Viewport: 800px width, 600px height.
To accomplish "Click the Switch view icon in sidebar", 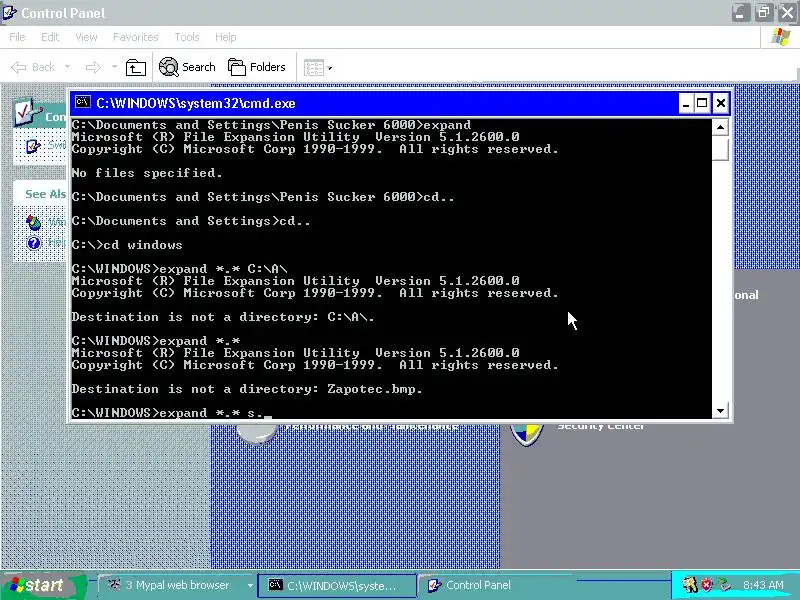I will [x=33, y=146].
